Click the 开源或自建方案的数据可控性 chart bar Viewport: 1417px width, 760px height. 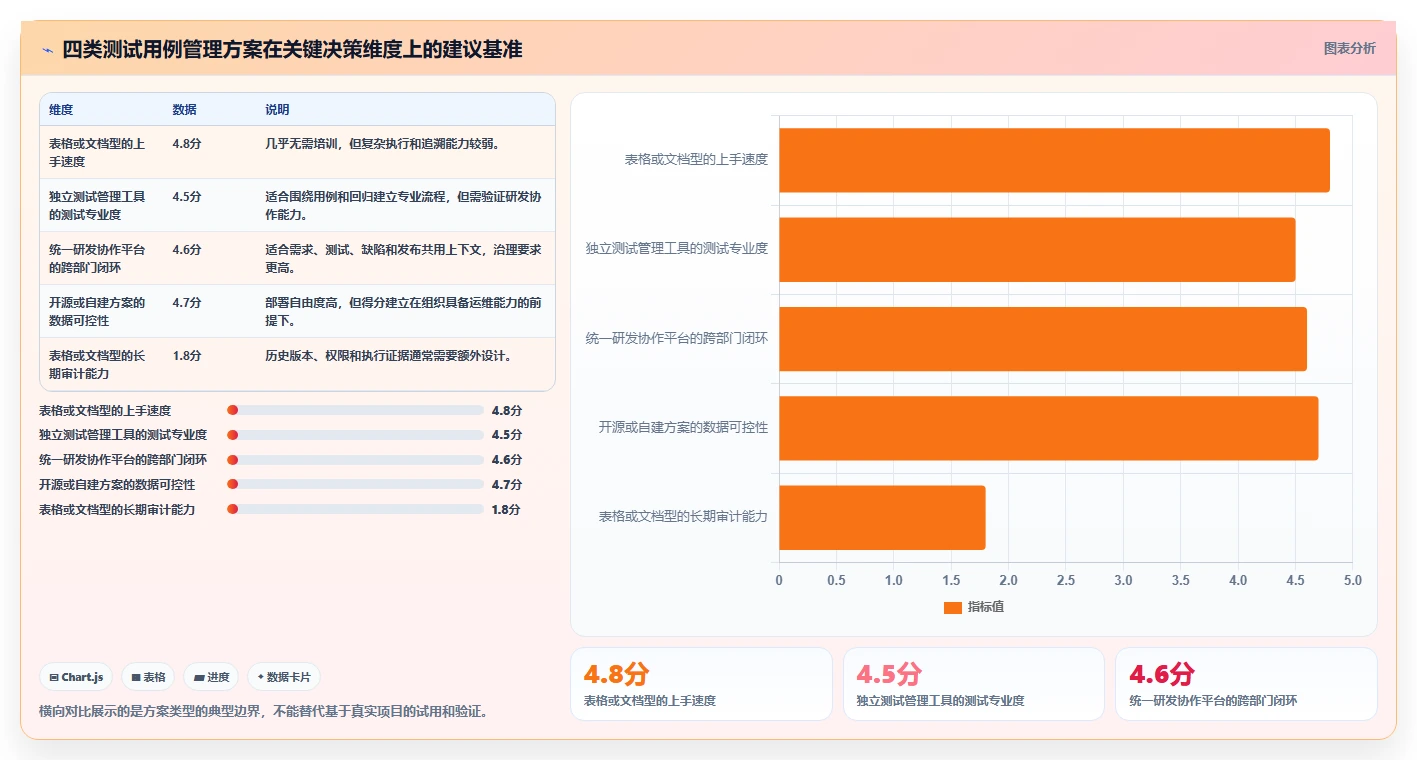[x=1048, y=428]
